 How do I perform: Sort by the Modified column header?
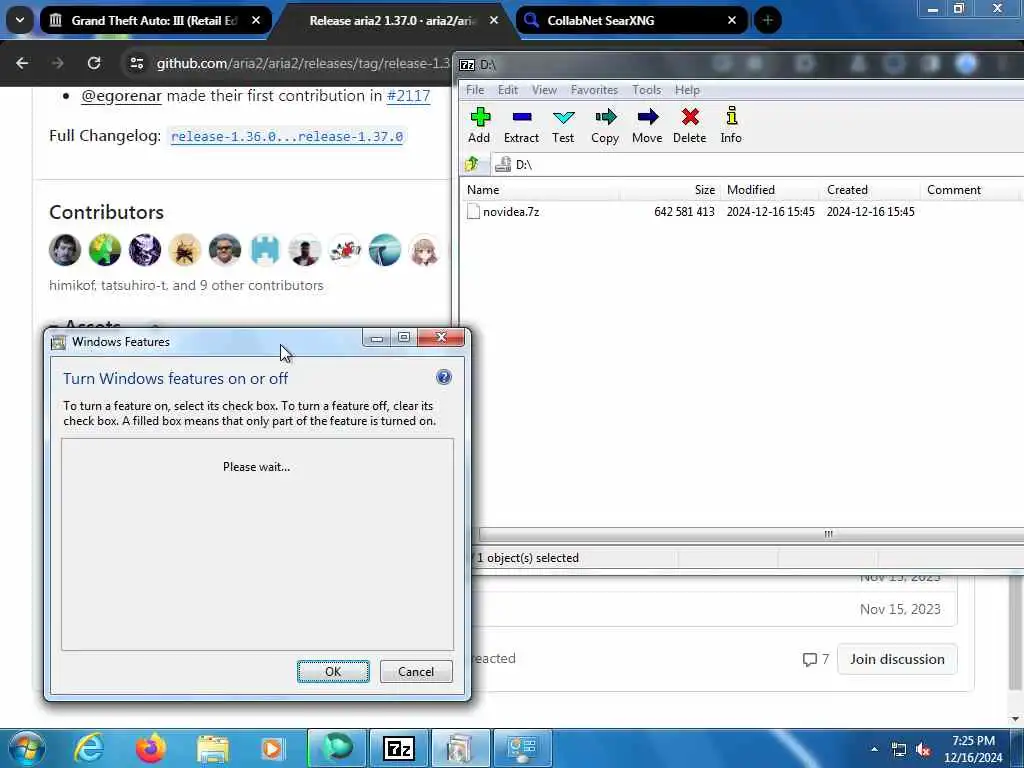771,190
